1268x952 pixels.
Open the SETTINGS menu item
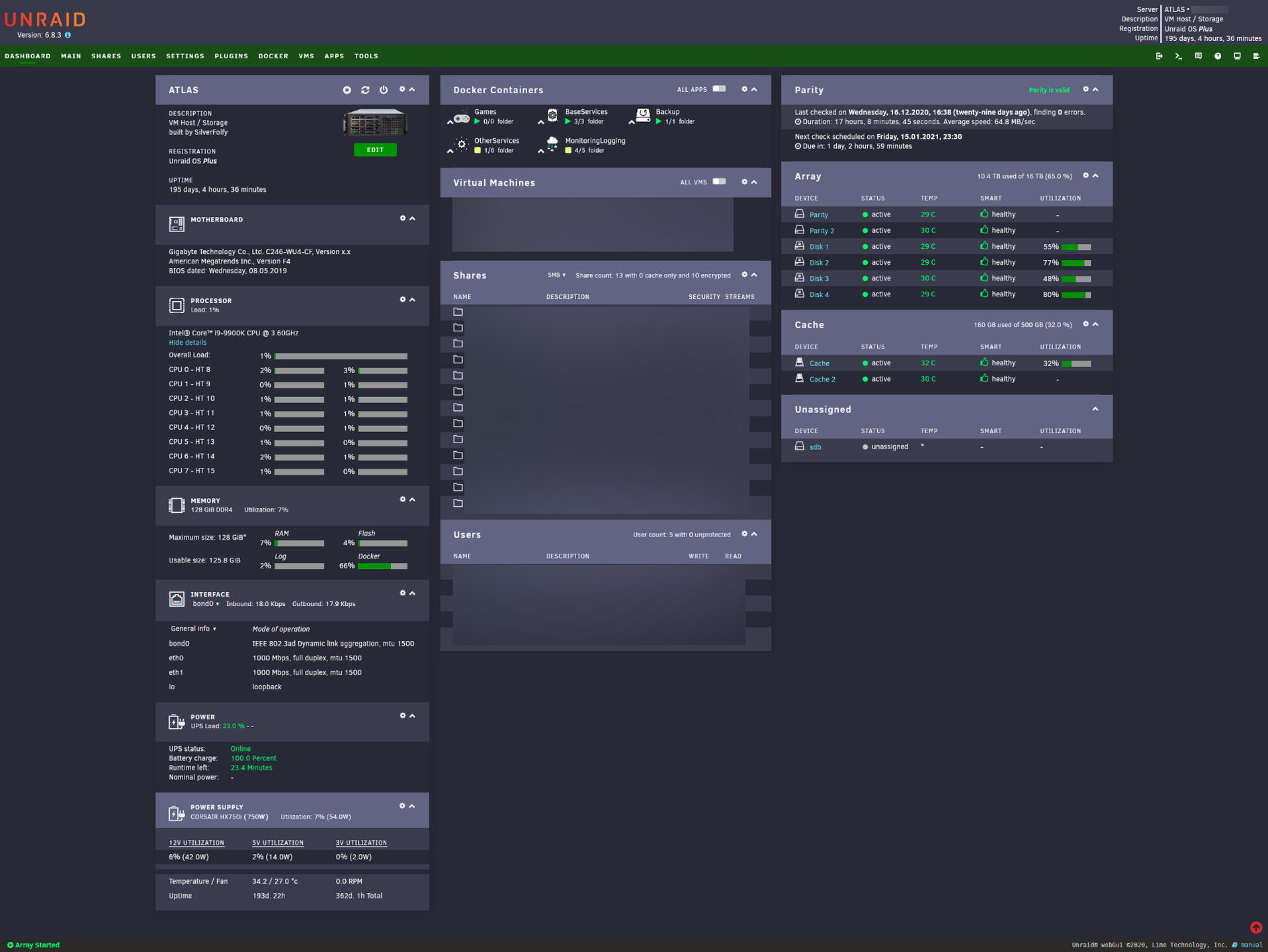[x=185, y=56]
